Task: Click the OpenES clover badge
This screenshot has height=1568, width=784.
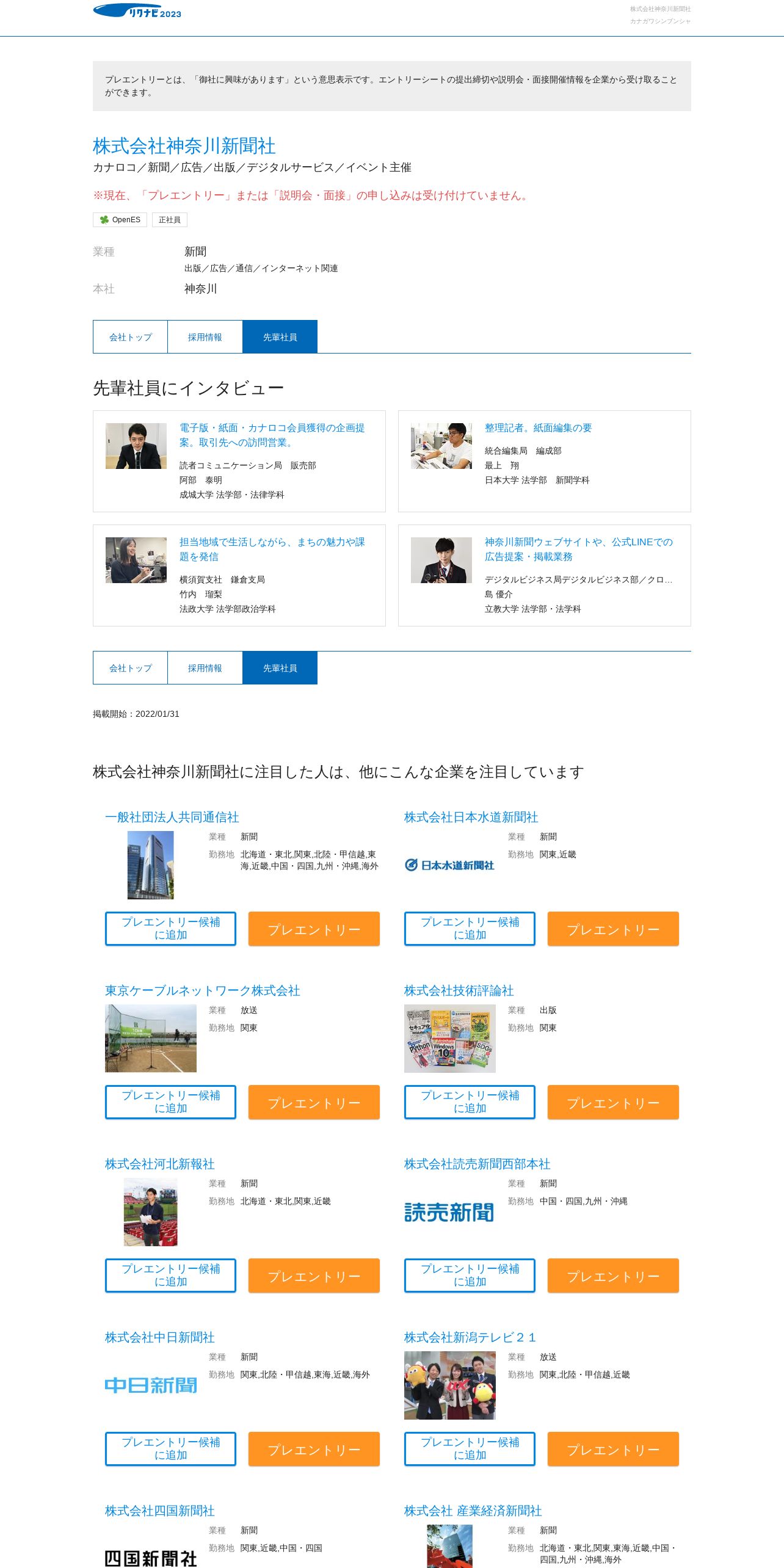Action: tap(120, 220)
